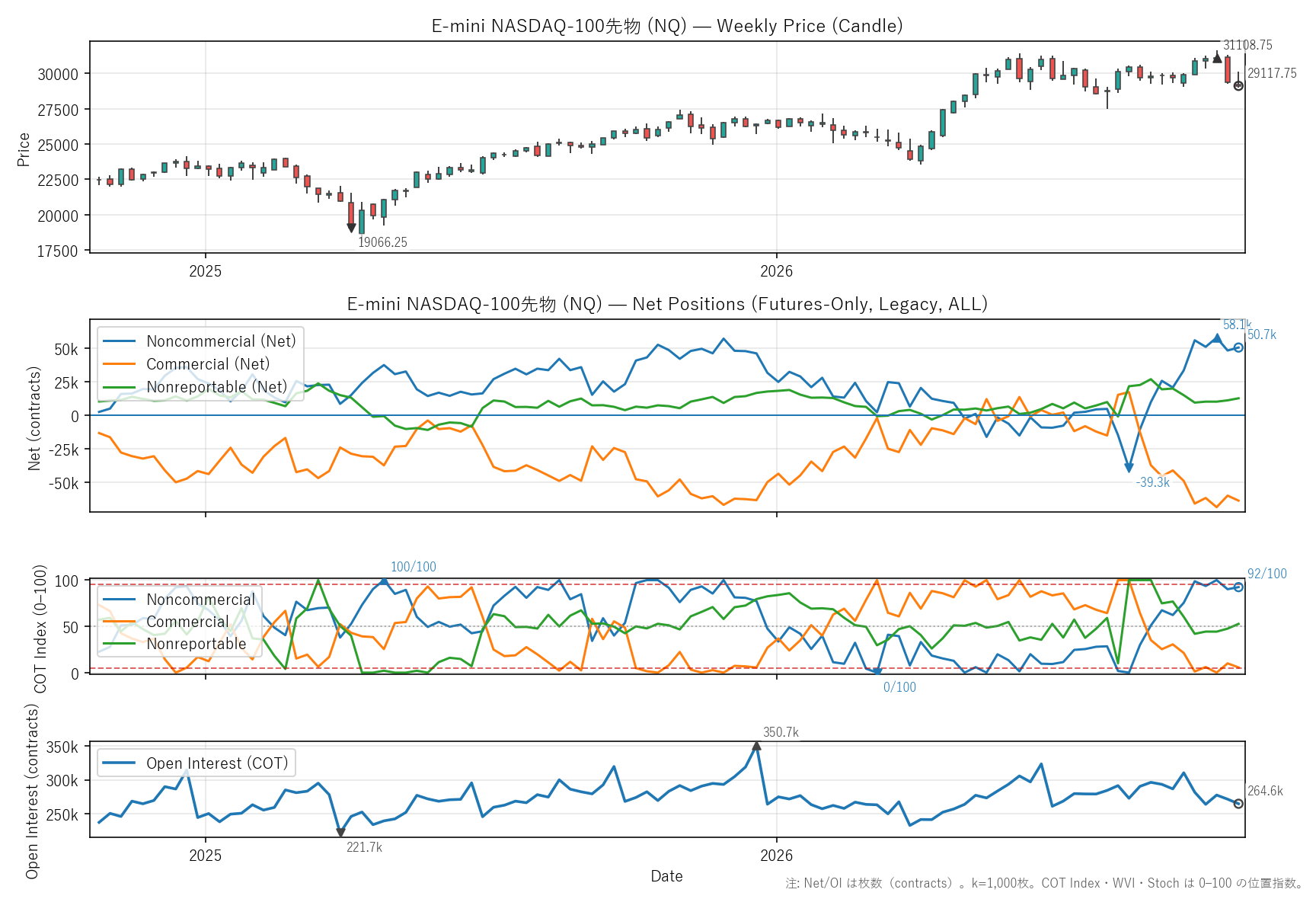Select the 31108.75 high price annotation

[1247, 45]
